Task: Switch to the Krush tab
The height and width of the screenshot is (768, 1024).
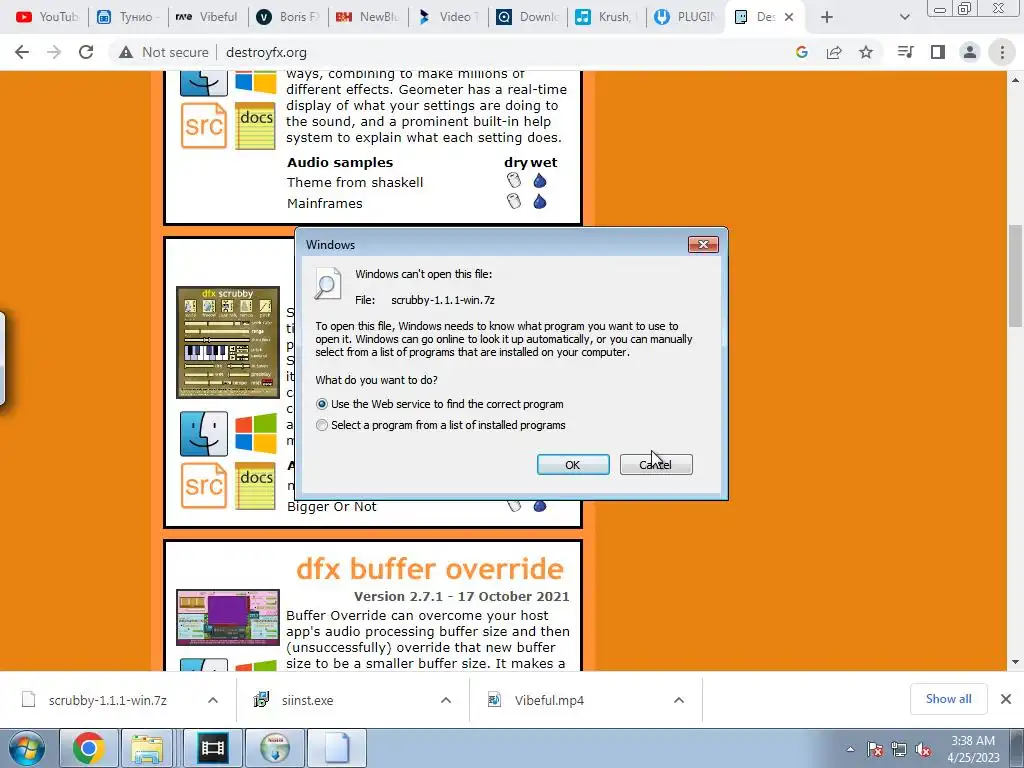Action: click(607, 17)
